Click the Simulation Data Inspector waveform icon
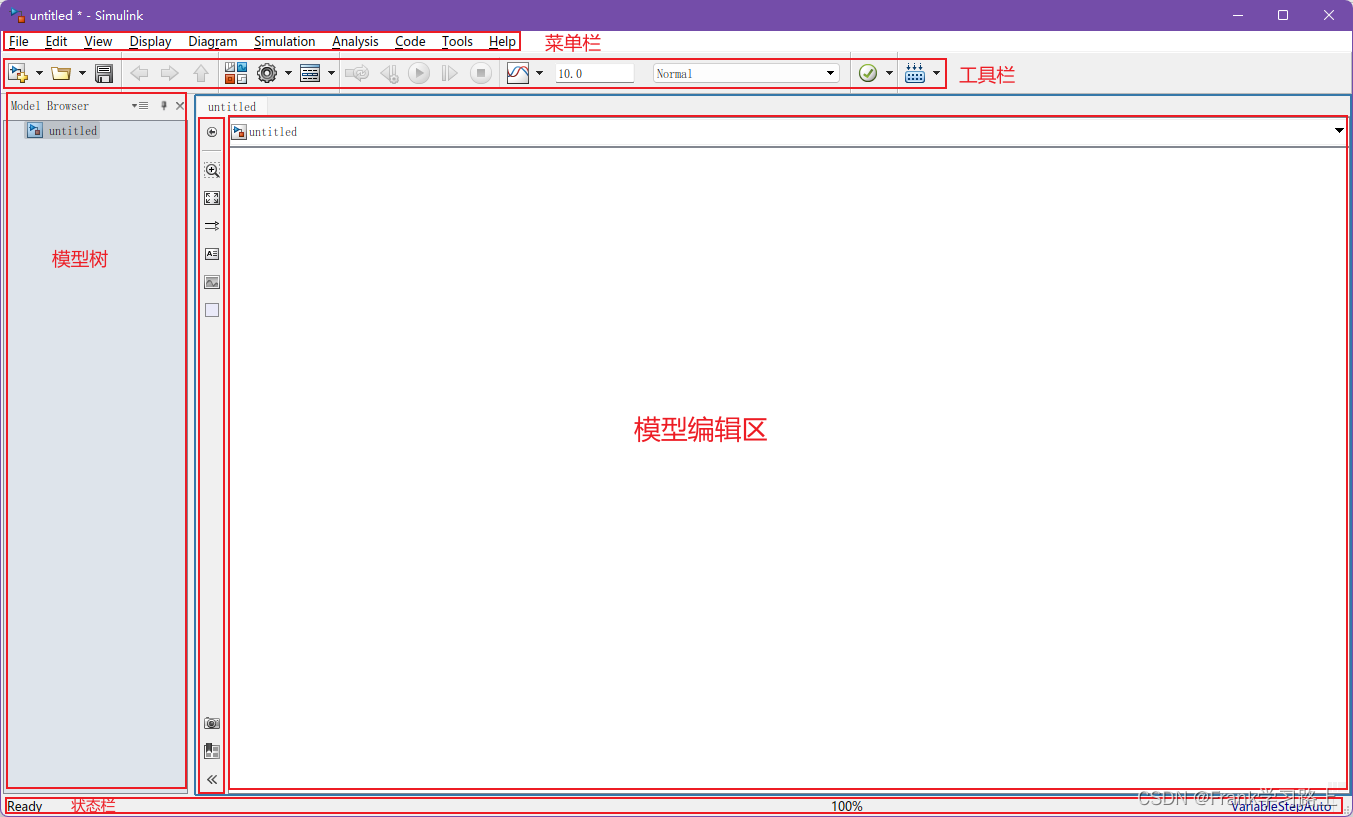 519,72
